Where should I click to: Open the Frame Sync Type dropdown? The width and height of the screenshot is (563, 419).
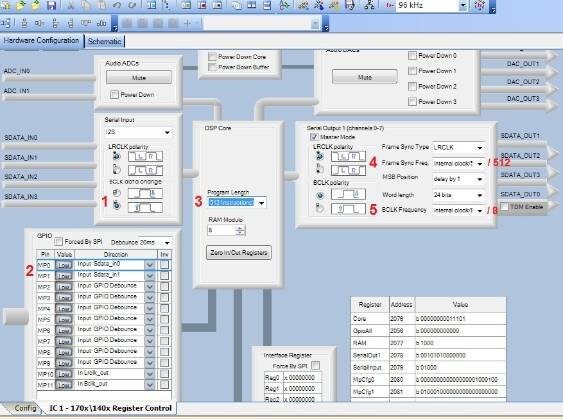pos(480,148)
